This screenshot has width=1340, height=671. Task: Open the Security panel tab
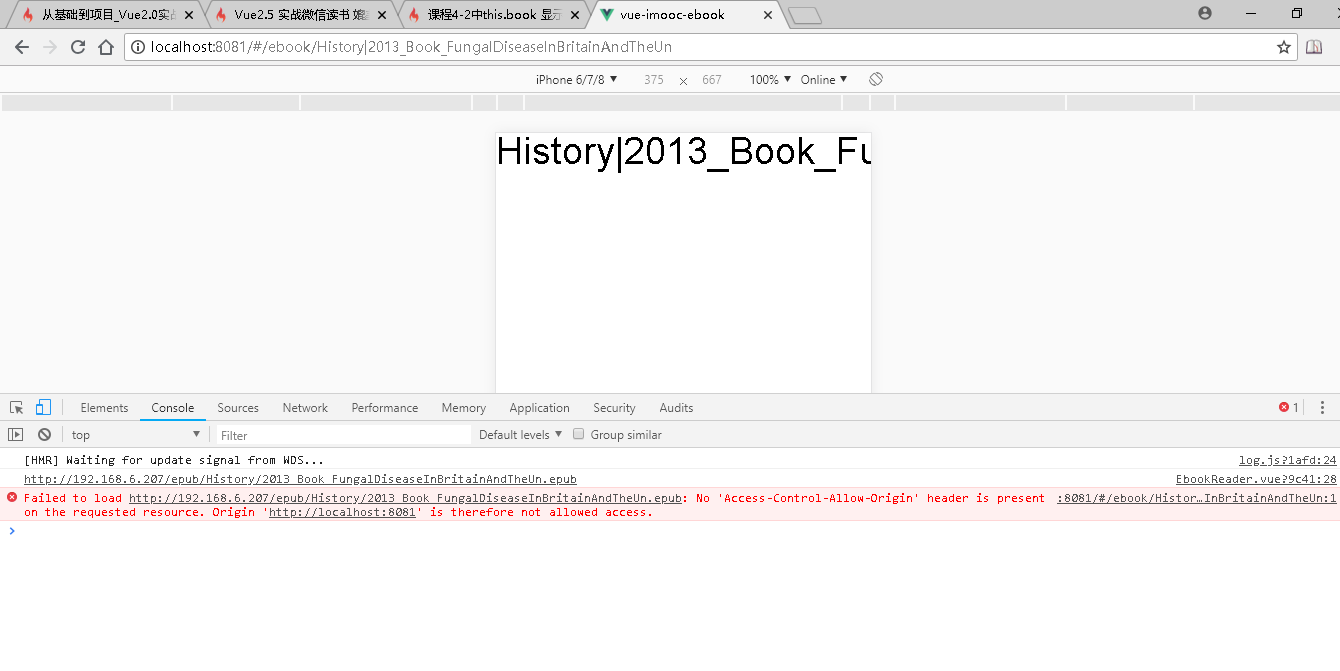click(x=614, y=407)
